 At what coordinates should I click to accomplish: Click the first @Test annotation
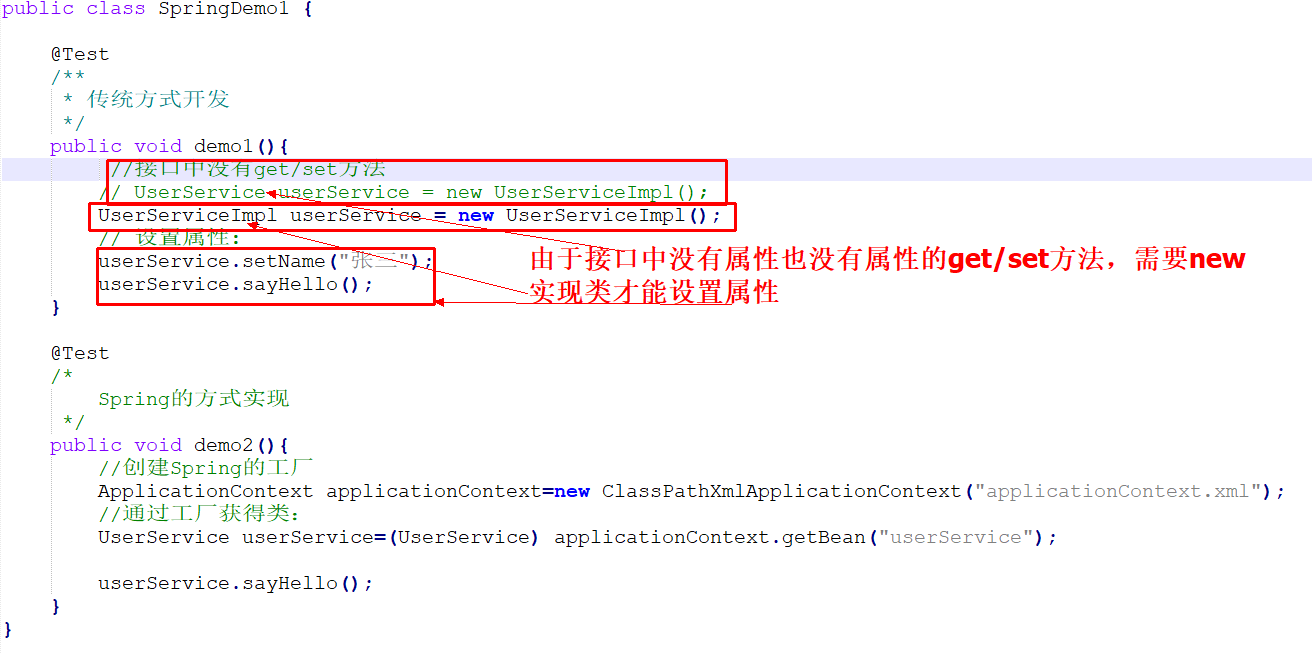[x=80, y=54]
